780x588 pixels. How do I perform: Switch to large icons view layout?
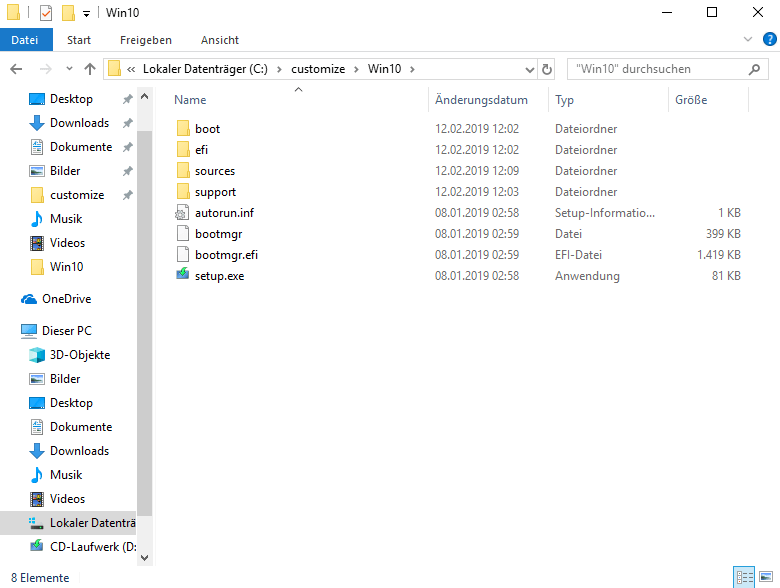[x=766, y=577]
